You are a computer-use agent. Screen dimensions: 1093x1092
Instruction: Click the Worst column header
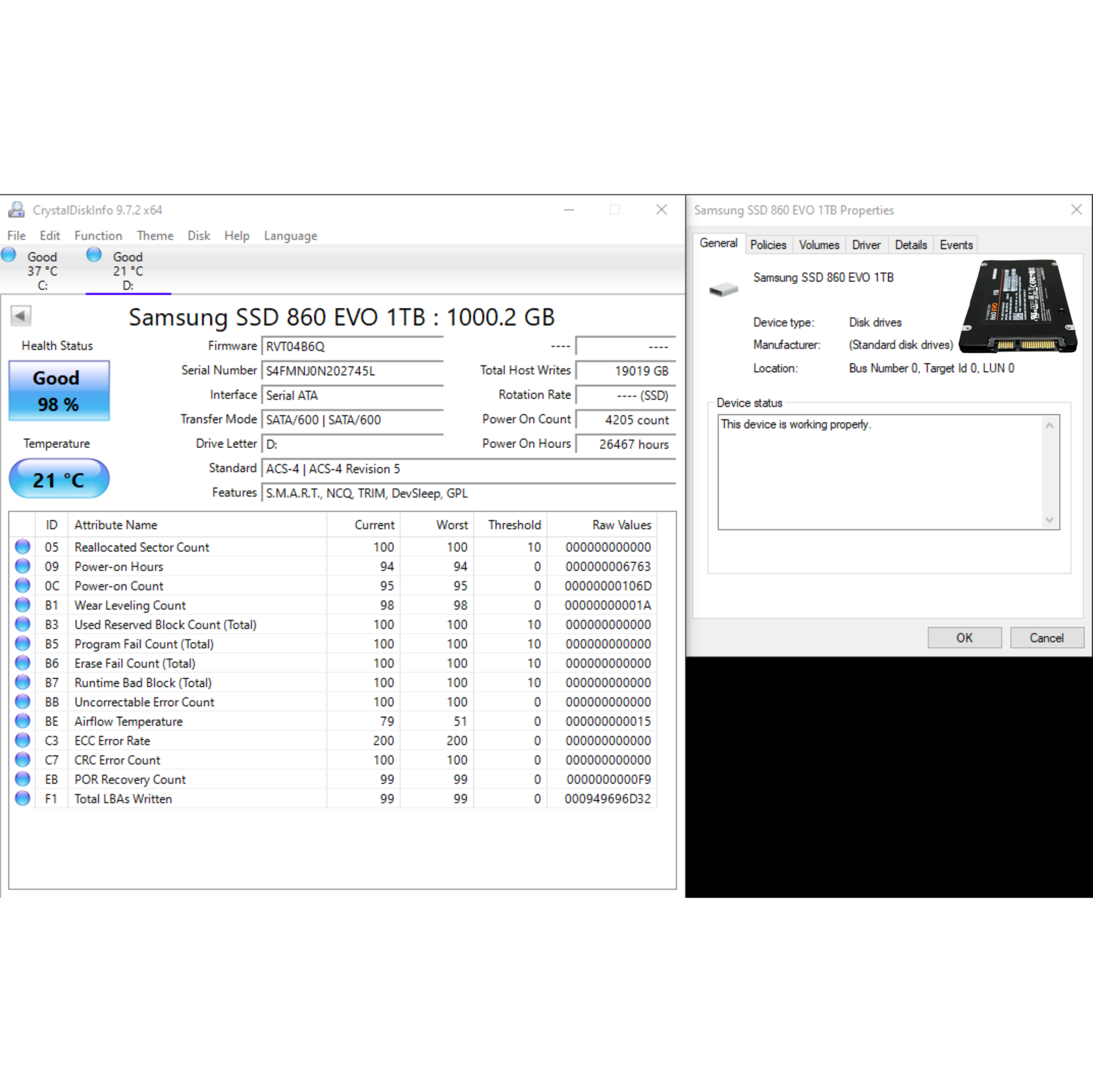point(437,525)
